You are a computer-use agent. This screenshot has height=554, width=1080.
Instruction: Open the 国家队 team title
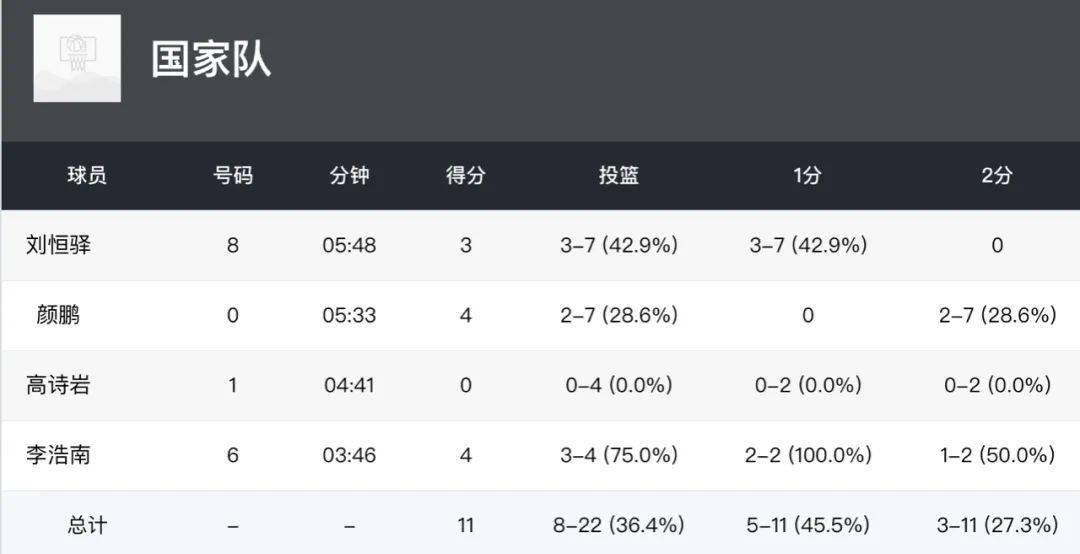pos(211,59)
